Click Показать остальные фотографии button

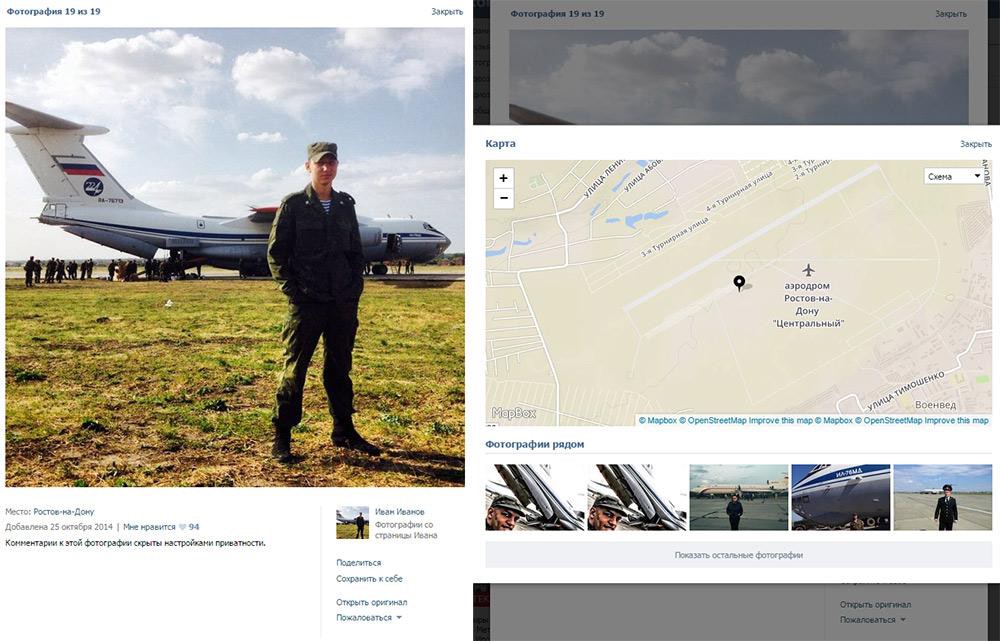tap(739, 555)
